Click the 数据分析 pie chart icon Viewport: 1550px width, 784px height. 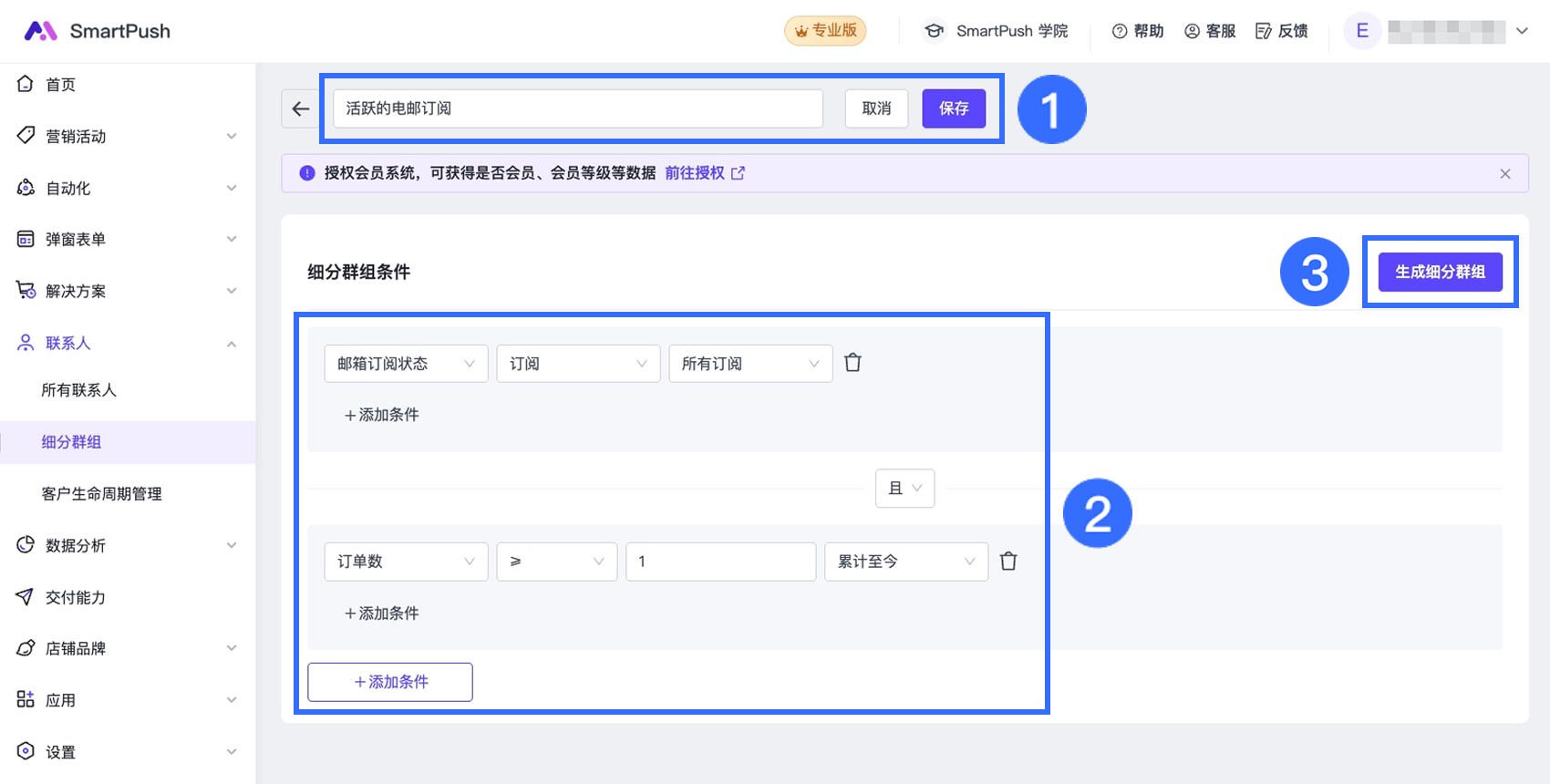[x=26, y=545]
